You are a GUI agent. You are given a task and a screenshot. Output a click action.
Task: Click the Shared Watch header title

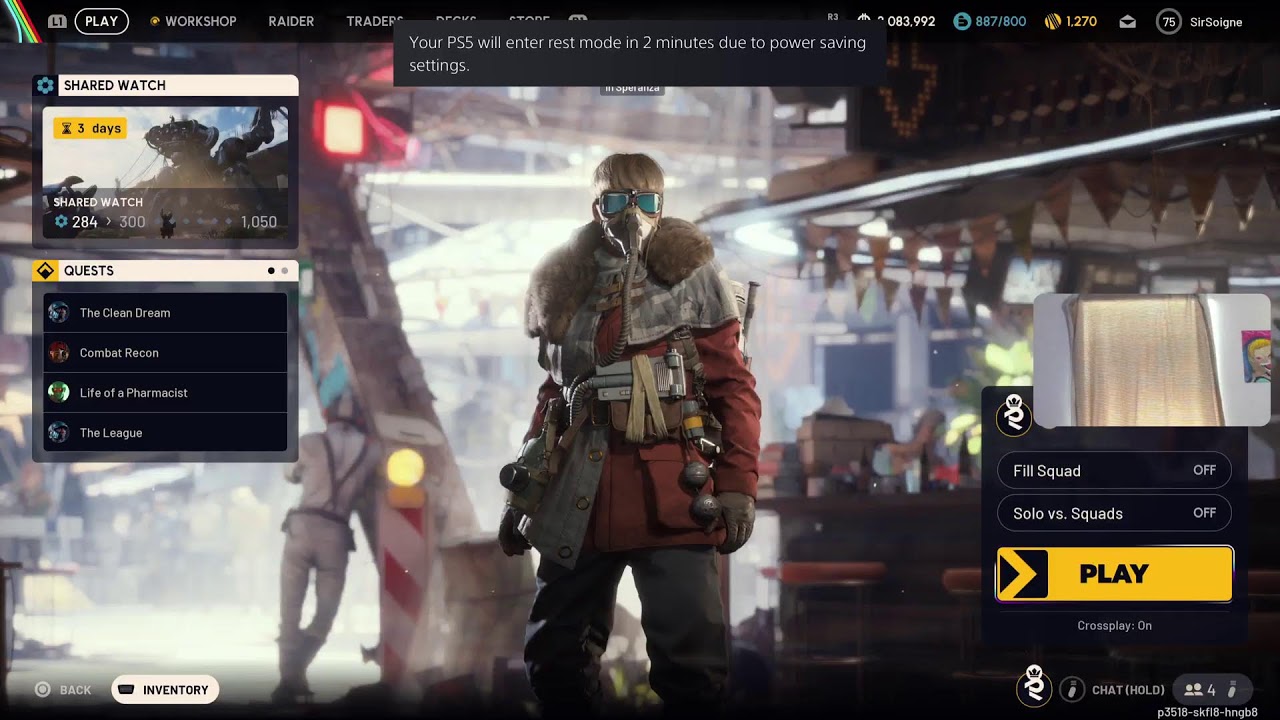click(x=115, y=86)
